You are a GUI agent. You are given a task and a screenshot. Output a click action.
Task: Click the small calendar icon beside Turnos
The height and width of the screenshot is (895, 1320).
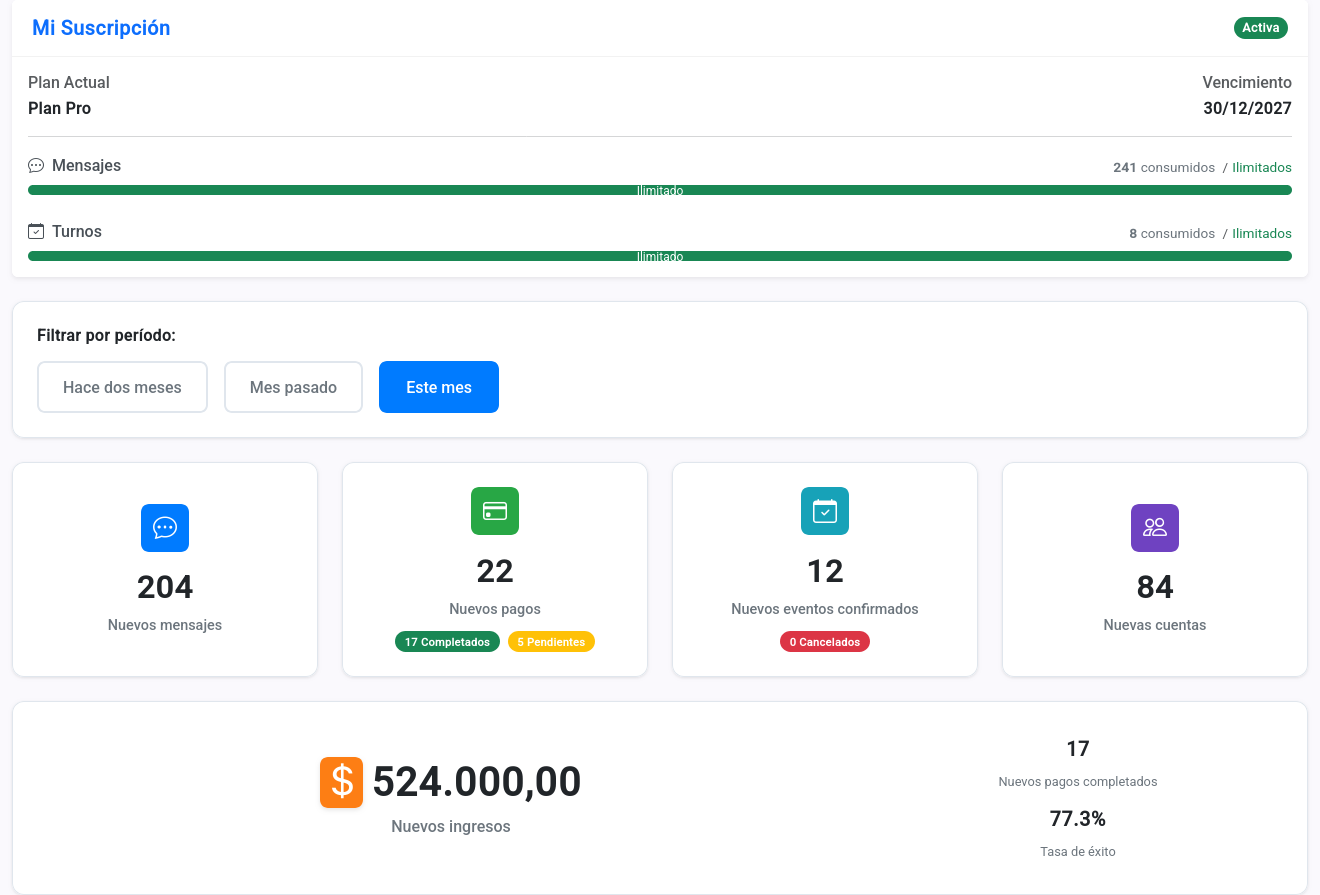(36, 232)
